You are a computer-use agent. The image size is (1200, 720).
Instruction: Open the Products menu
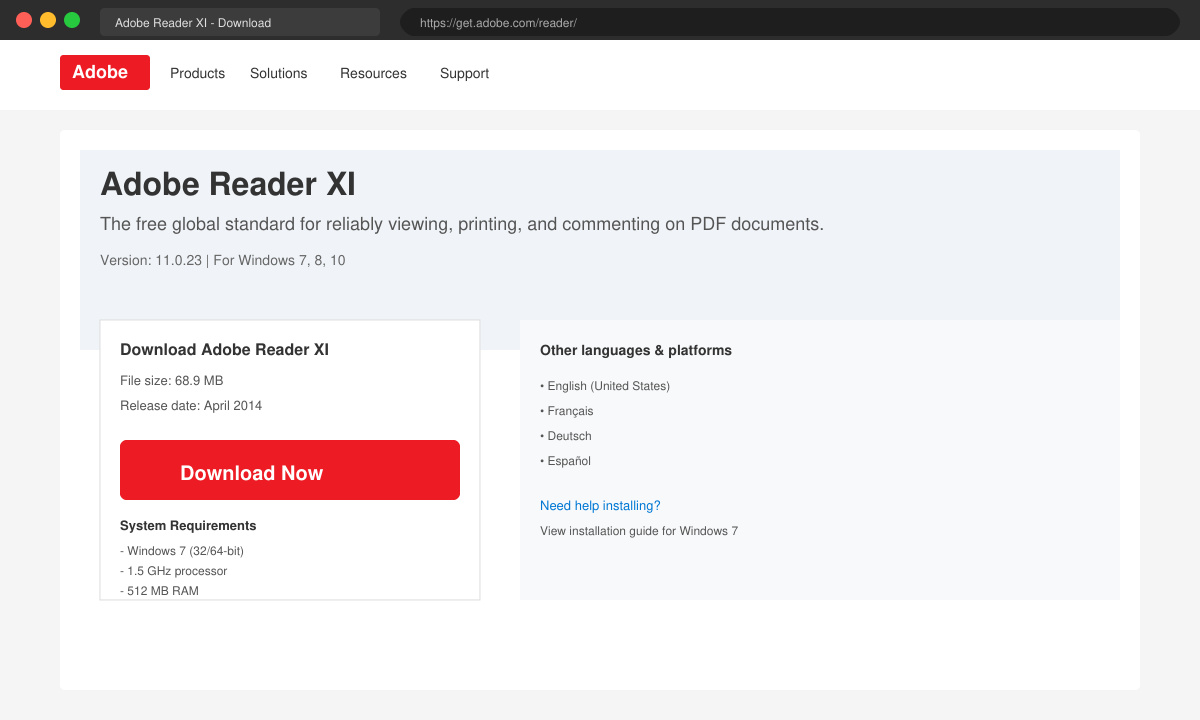pyautogui.click(x=197, y=73)
